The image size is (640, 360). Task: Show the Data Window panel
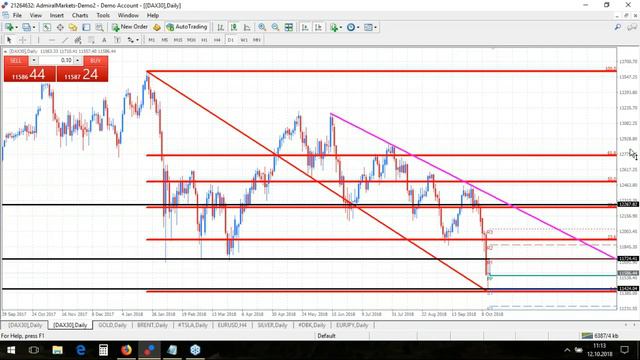[60, 27]
